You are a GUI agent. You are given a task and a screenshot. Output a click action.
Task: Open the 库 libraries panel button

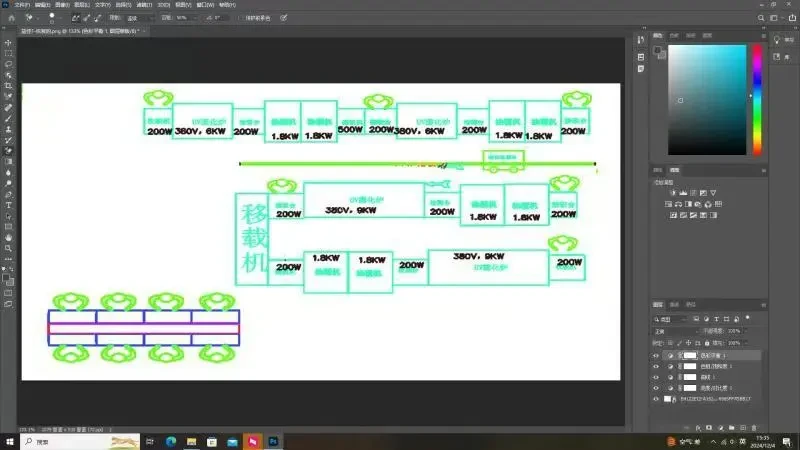[781, 57]
